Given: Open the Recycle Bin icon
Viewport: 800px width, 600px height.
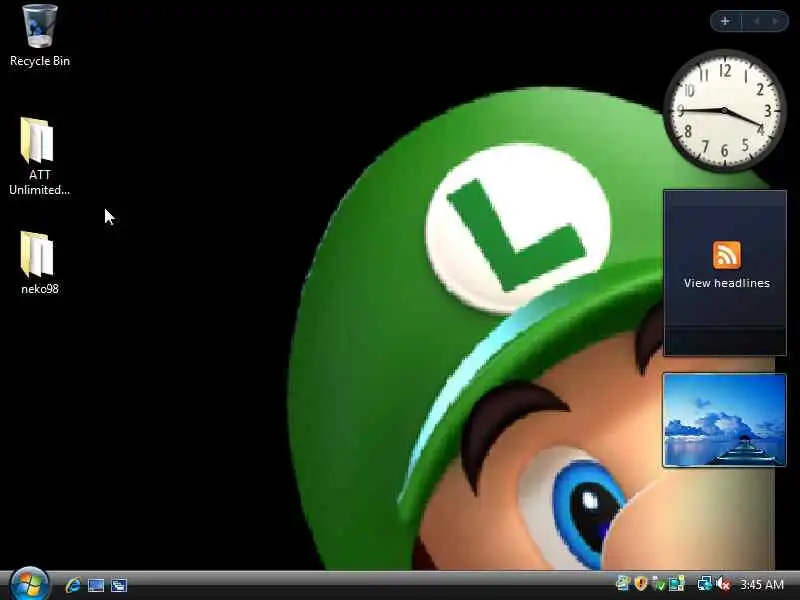Looking at the screenshot, I should (39, 27).
